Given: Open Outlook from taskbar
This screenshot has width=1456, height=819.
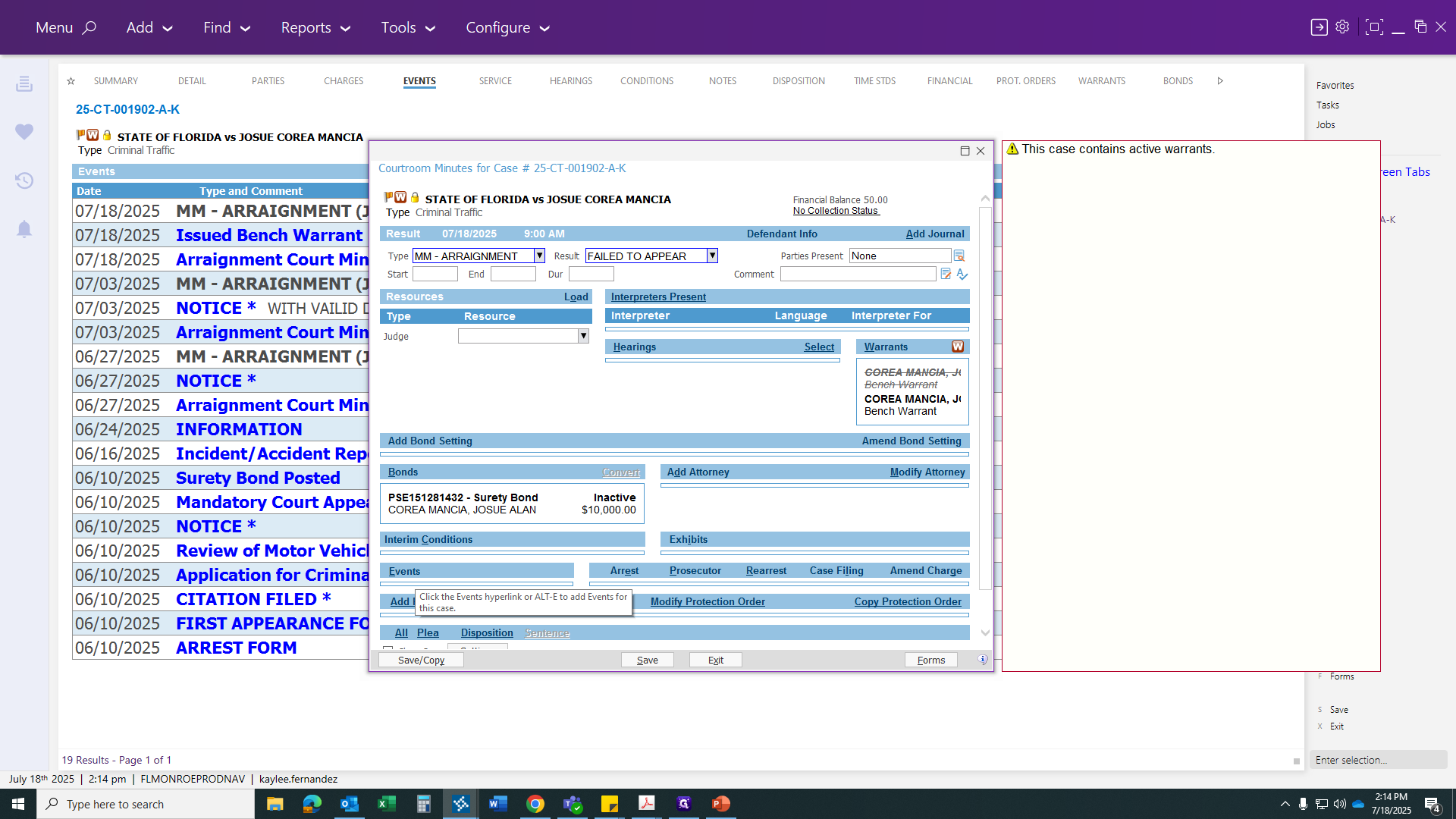Looking at the screenshot, I should (x=349, y=804).
